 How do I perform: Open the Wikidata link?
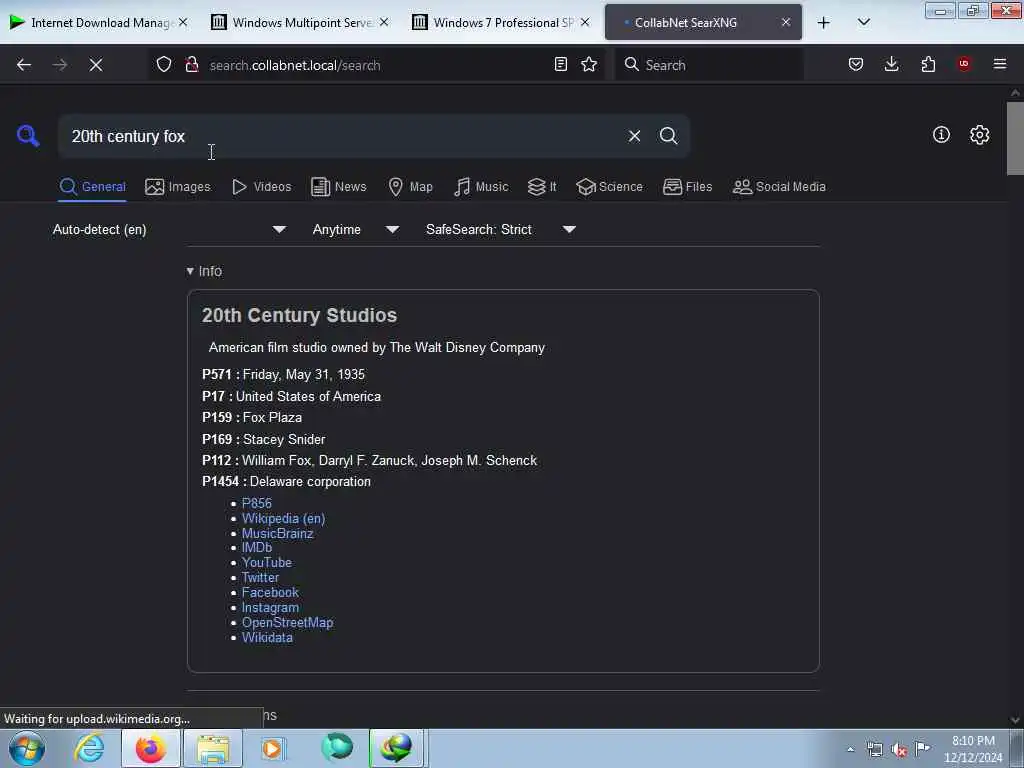click(x=267, y=637)
